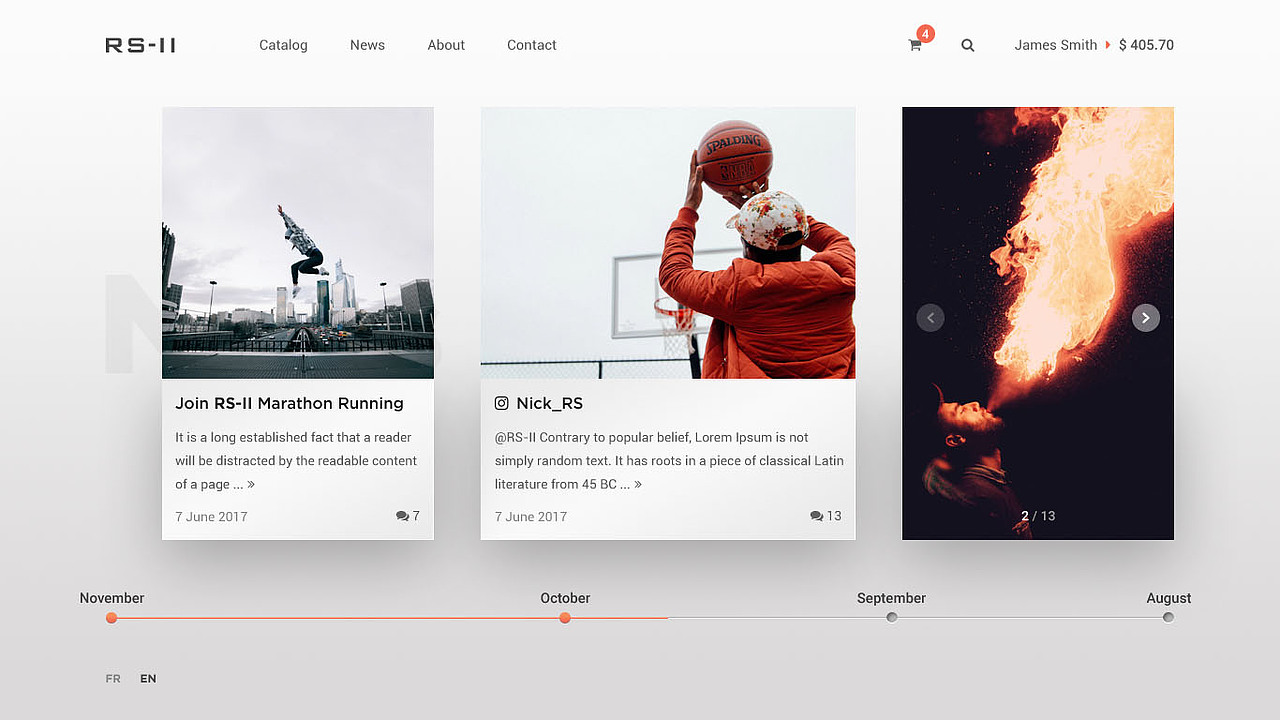The image size is (1280, 720).
Task: Click the August label on timeline
Action: 1168,598
